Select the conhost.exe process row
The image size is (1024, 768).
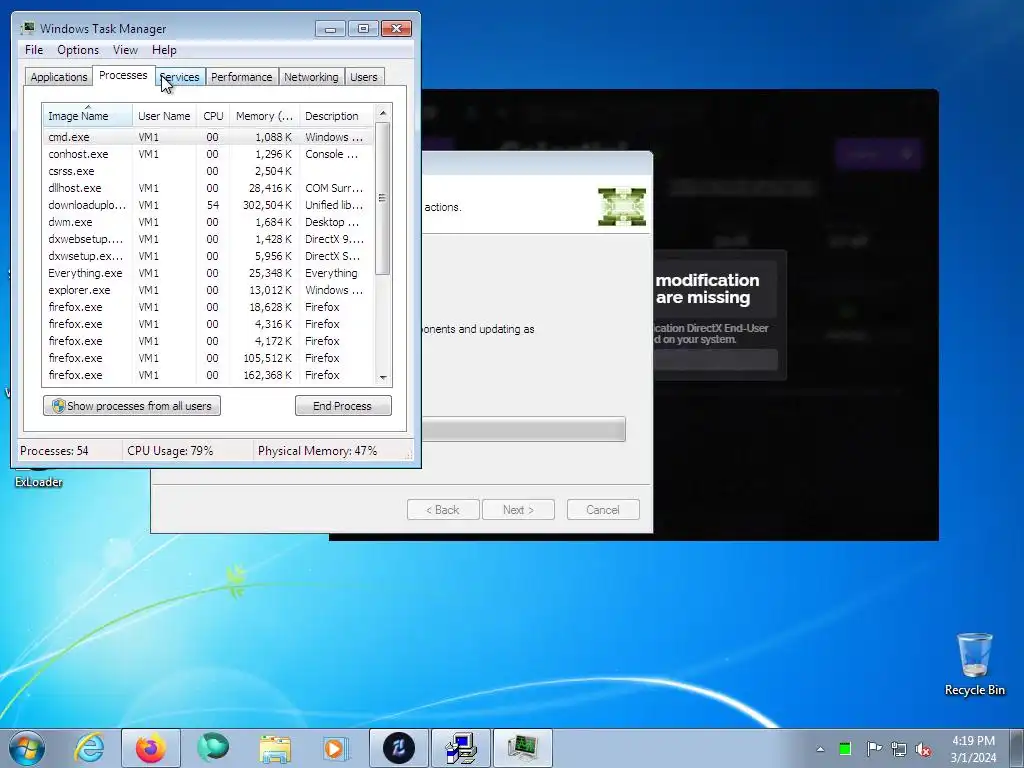(208, 154)
